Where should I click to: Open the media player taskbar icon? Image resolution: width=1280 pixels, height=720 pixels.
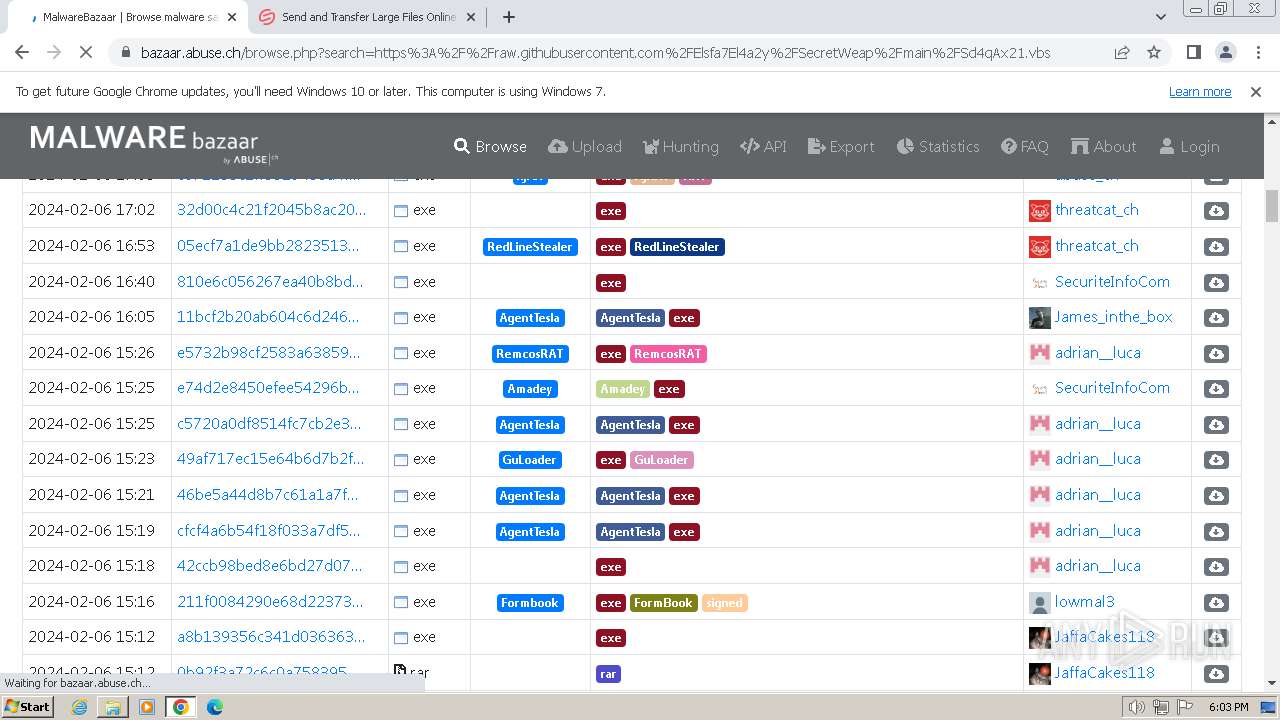[147, 707]
